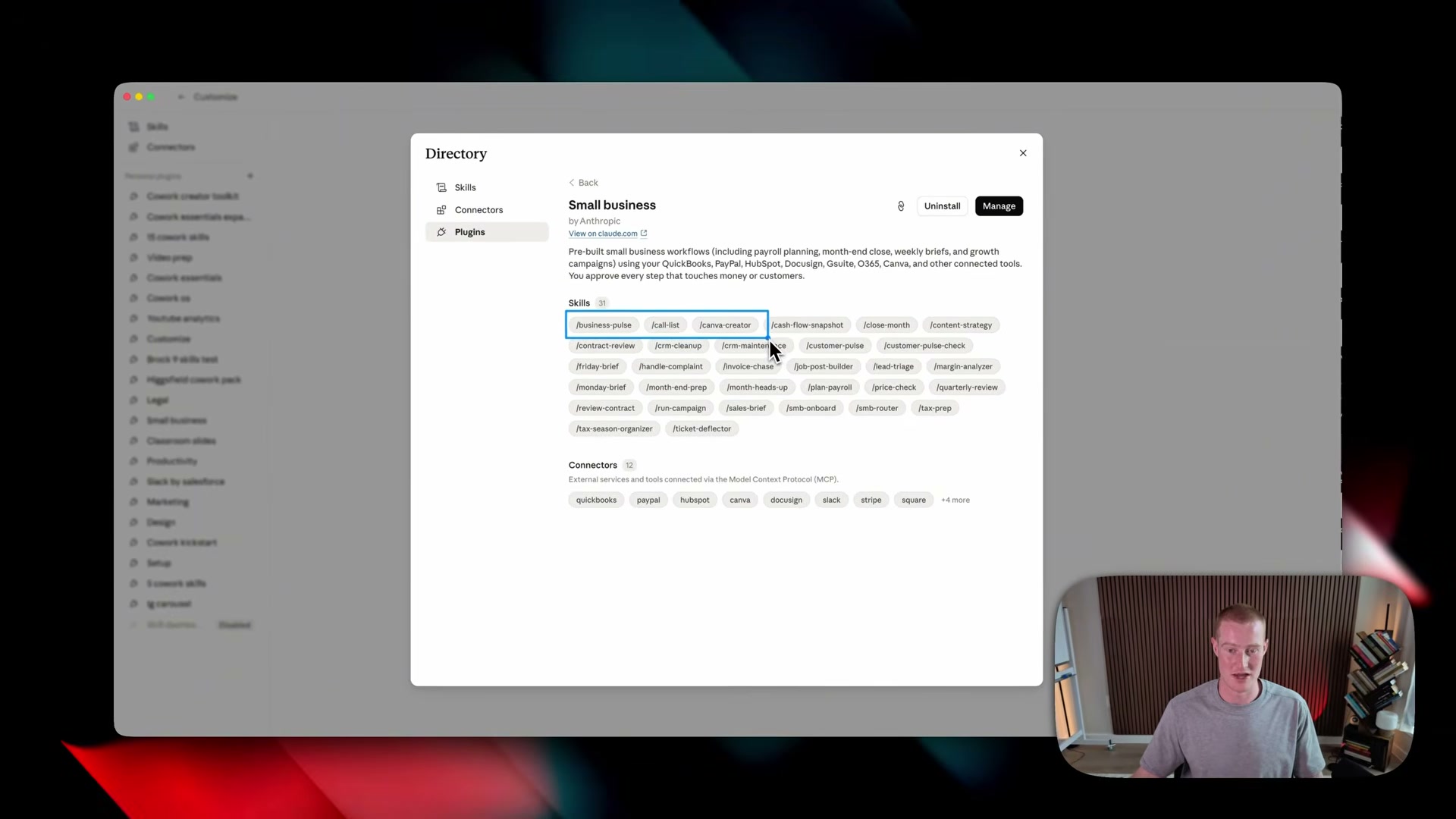Click the slack connector chip

pyautogui.click(x=831, y=500)
